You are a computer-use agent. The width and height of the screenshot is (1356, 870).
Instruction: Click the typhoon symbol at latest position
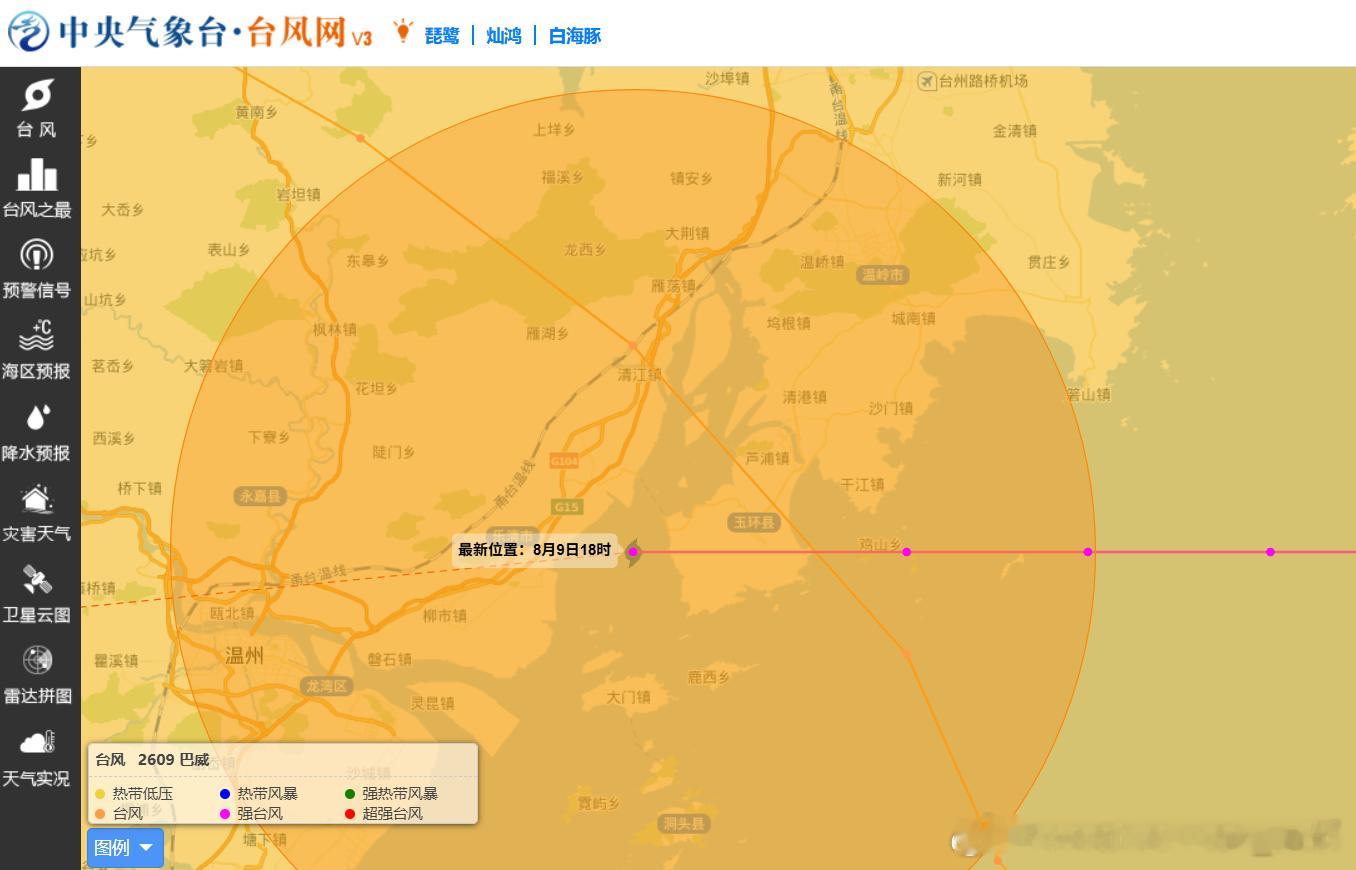click(x=633, y=551)
